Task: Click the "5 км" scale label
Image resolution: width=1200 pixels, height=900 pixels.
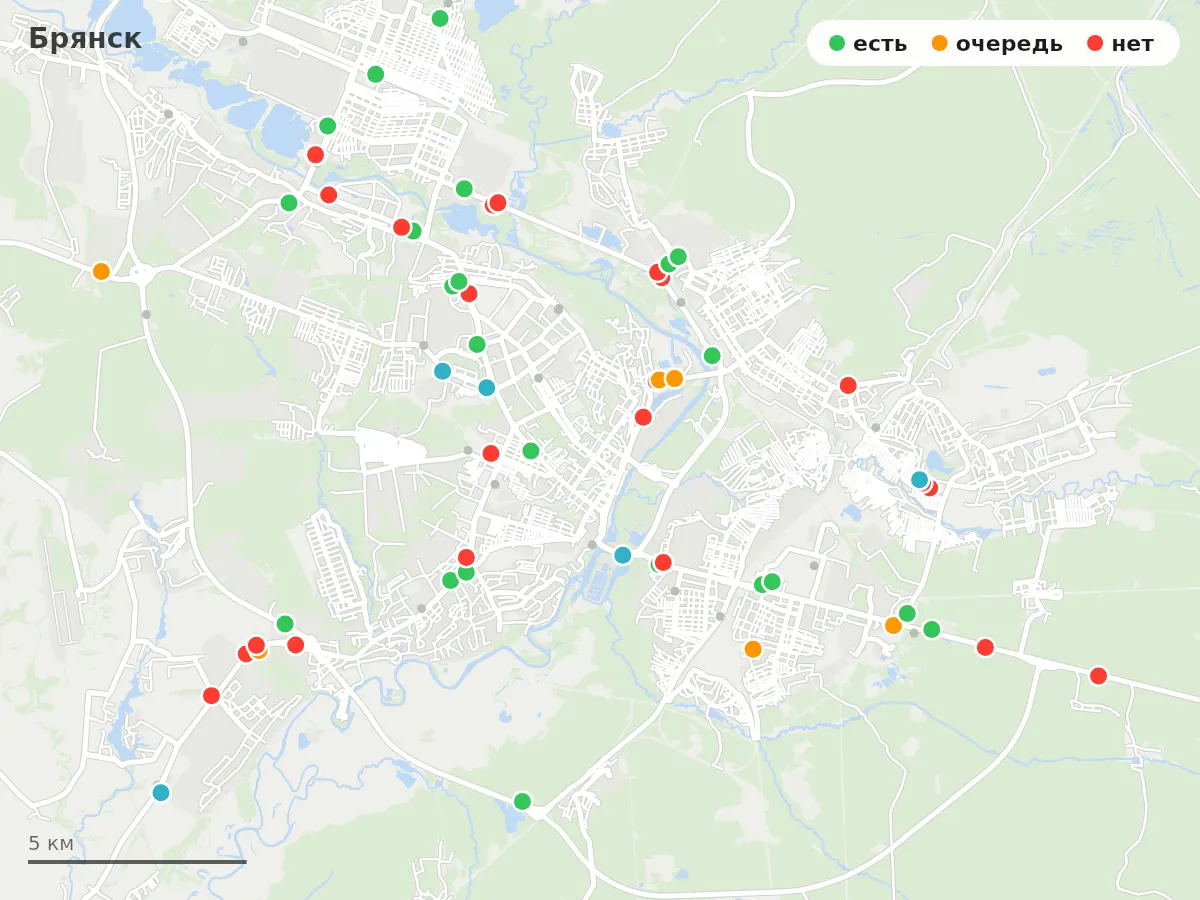Action: (x=51, y=843)
